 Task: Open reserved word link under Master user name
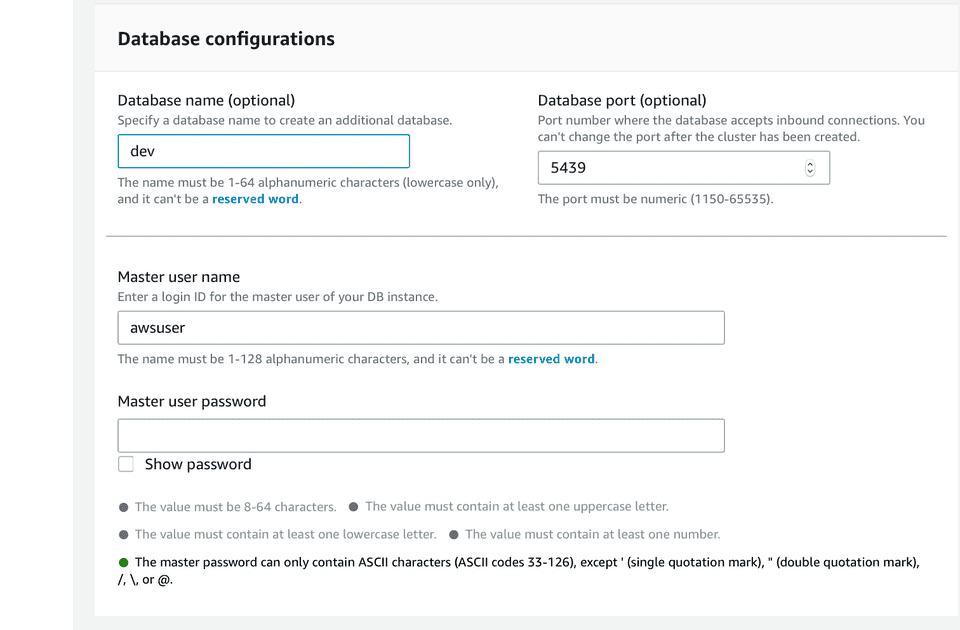[x=551, y=359]
